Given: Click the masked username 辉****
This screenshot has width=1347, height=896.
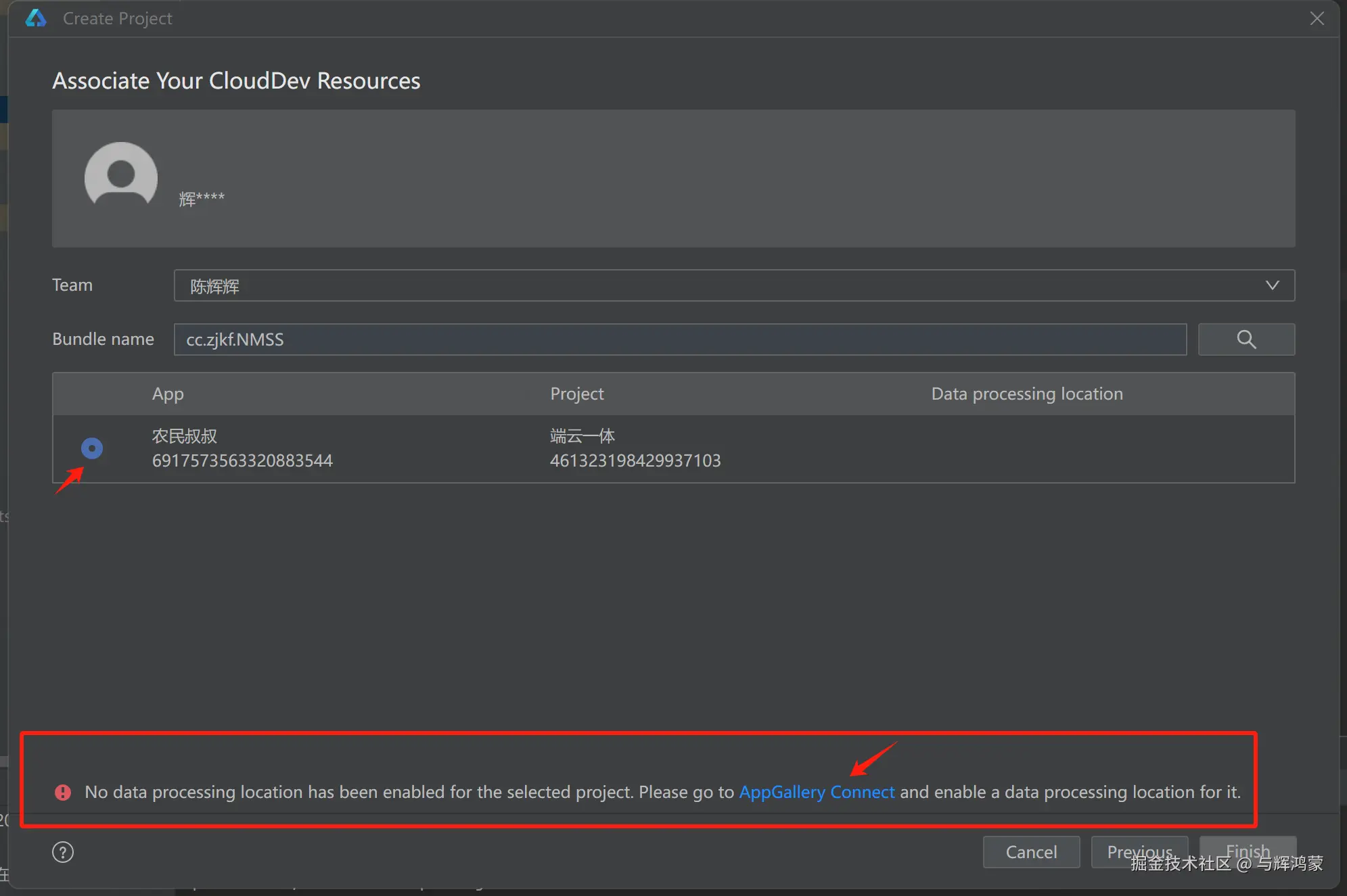Looking at the screenshot, I should pyautogui.click(x=202, y=199).
